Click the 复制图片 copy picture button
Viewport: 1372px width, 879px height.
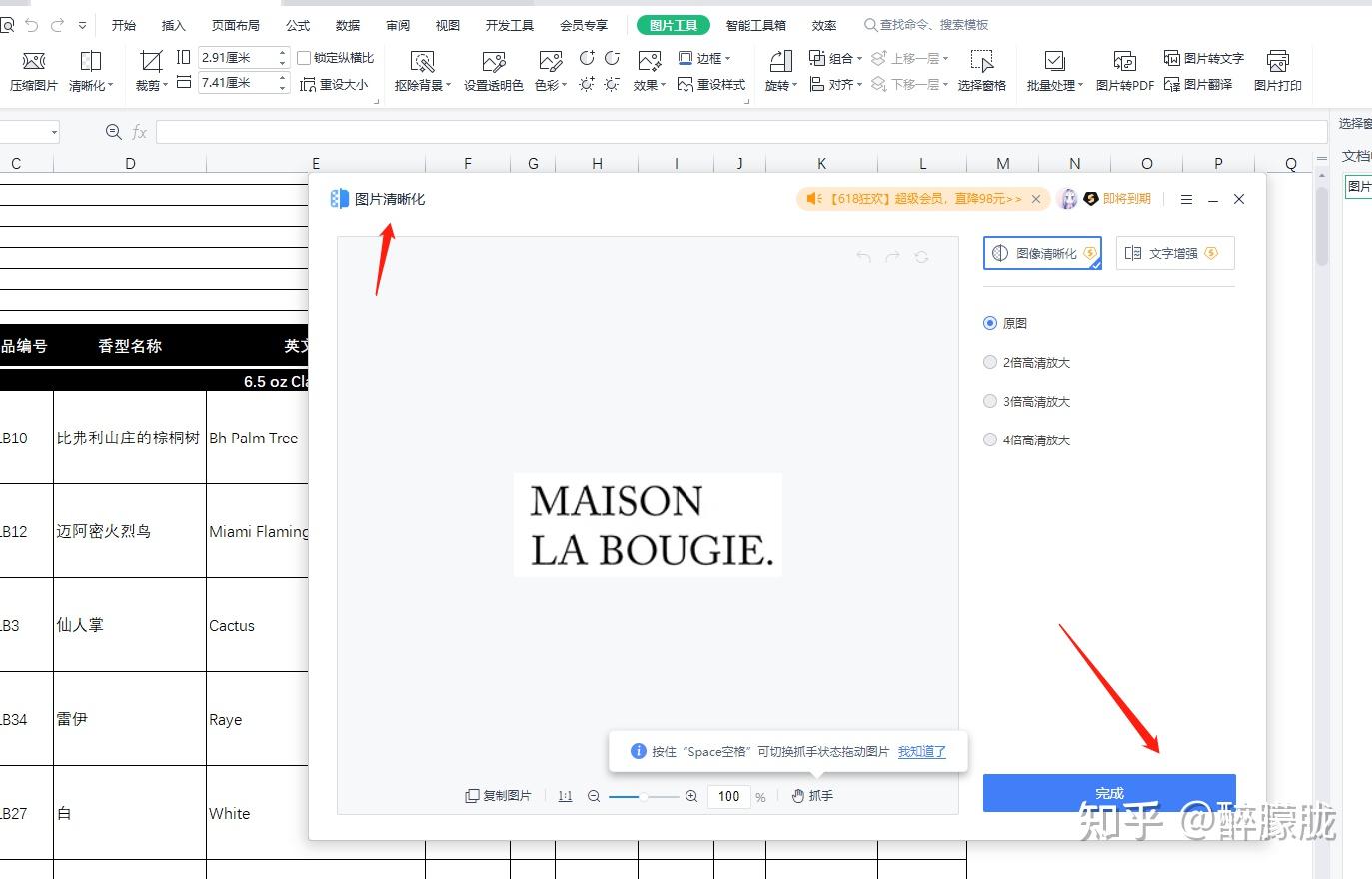coord(498,796)
